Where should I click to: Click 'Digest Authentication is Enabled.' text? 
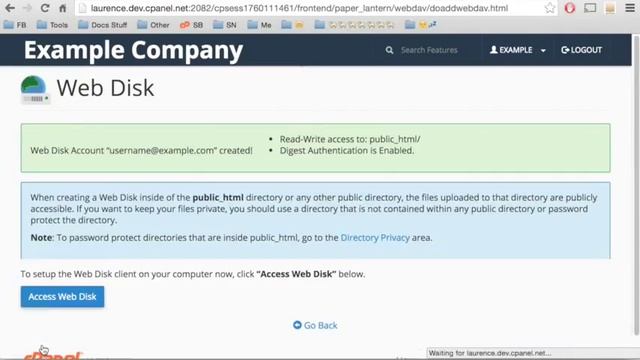(347, 151)
